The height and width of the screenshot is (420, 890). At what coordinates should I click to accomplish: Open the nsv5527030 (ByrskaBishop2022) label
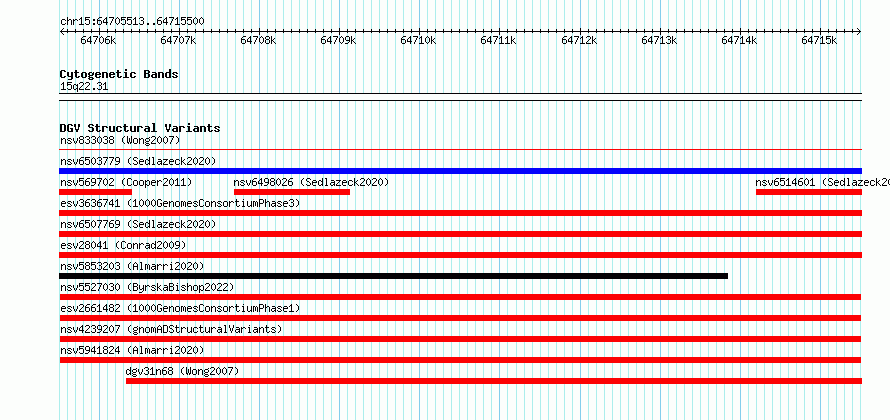pyautogui.click(x=147, y=287)
